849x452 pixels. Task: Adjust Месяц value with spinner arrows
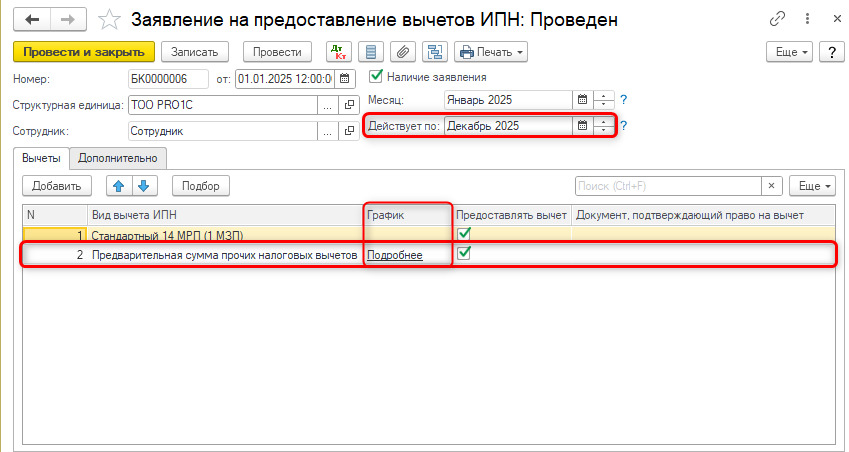tap(604, 100)
